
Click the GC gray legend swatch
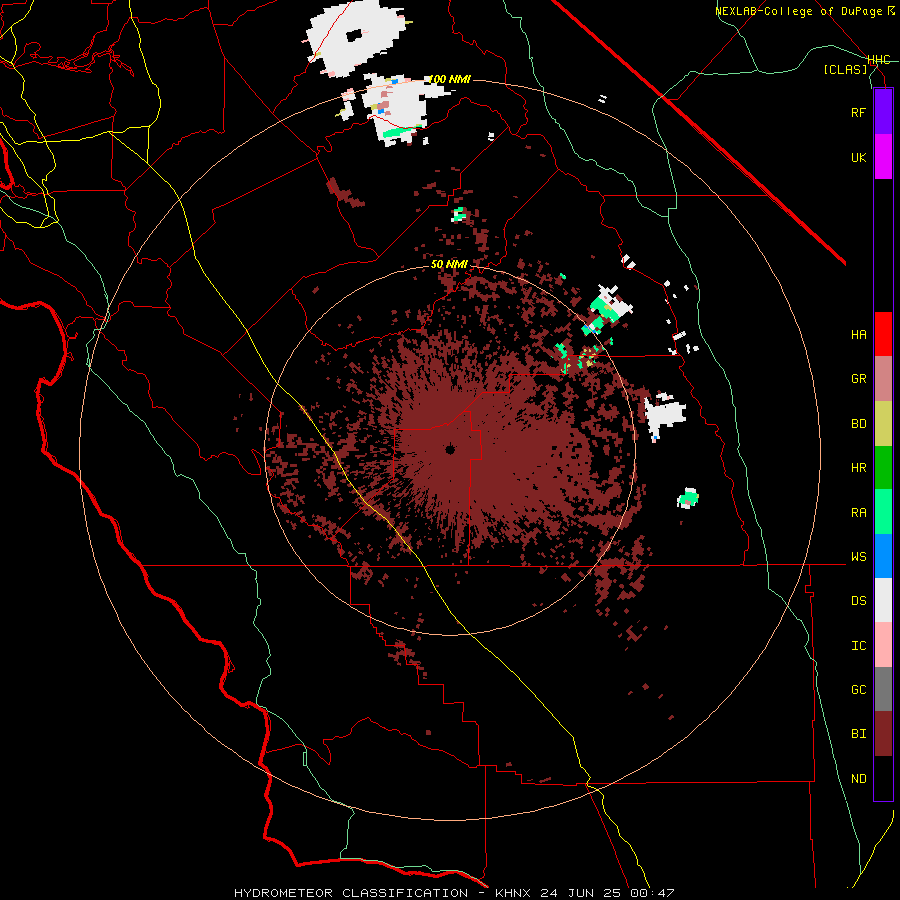pyautogui.click(x=883, y=689)
